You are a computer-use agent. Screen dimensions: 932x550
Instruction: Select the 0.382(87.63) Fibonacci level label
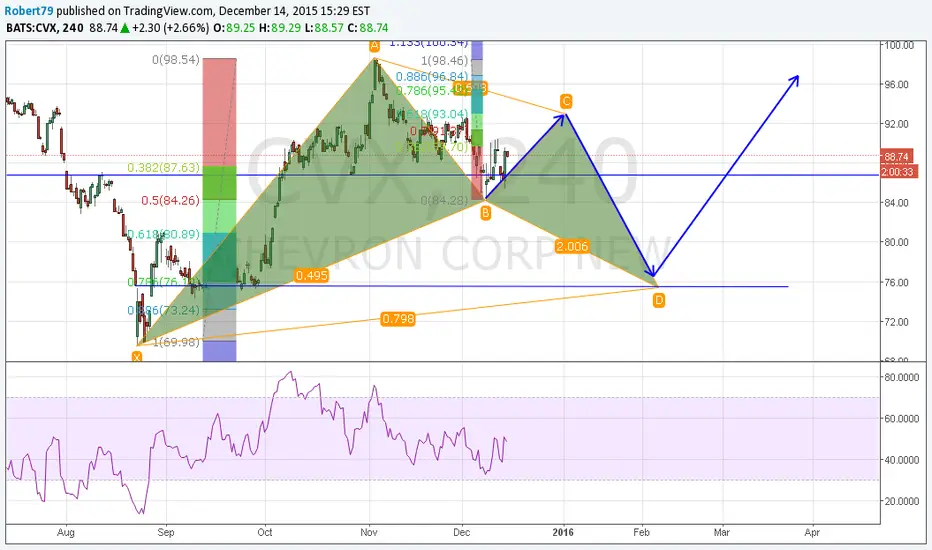coord(163,168)
